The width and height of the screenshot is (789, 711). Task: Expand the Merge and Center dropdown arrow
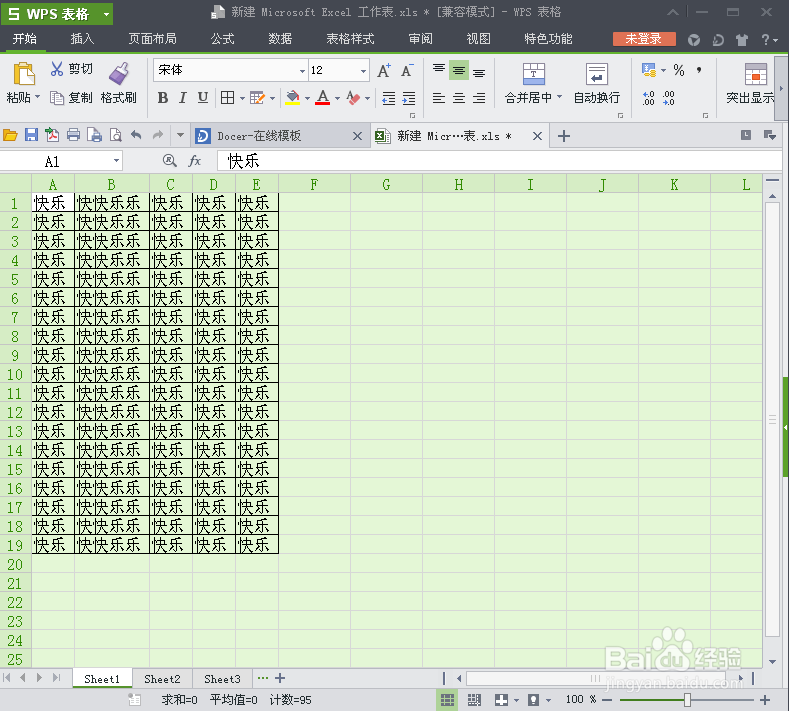pyautogui.click(x=559, y=97)
